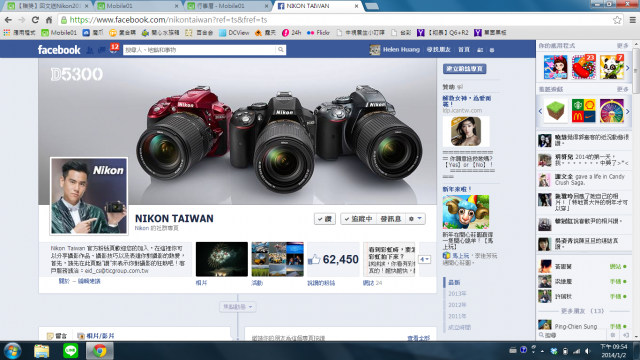Open the browser home page icon
The height and width of the screenshot is (360, 640).
(49, 20)
